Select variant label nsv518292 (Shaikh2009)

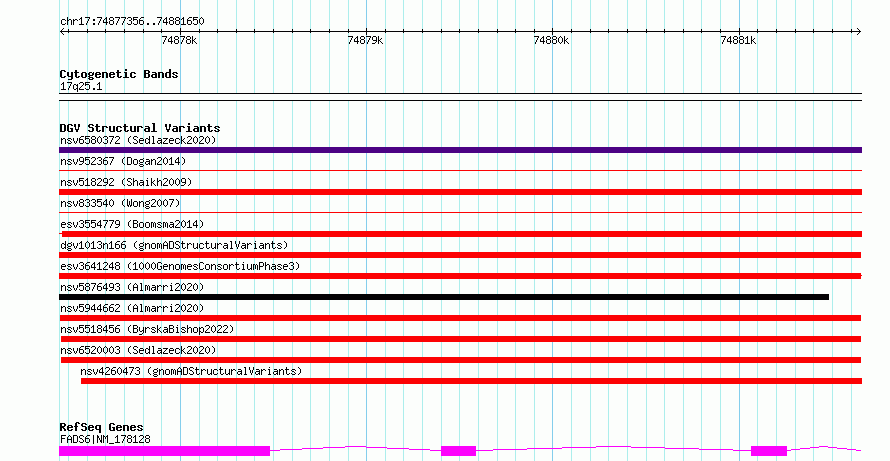click(126, 182)
